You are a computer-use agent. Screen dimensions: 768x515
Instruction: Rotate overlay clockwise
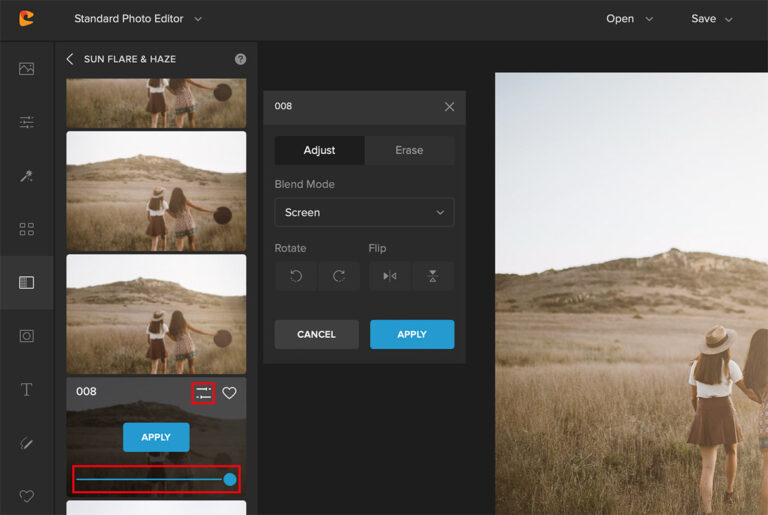(339, 276)
